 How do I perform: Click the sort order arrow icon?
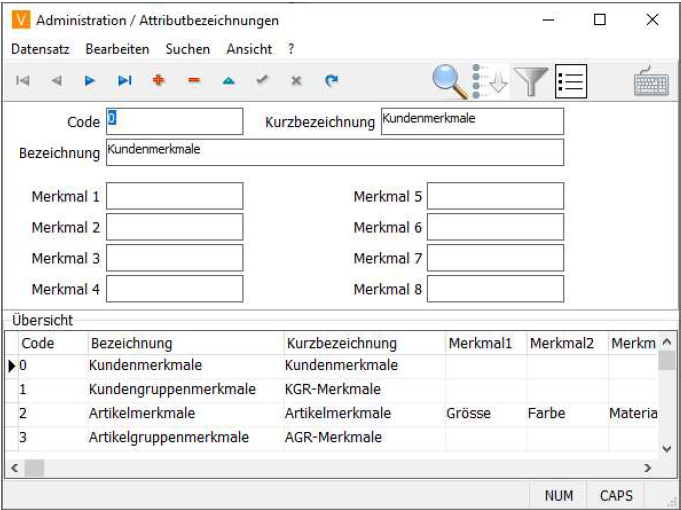click(x=491, y=81)
